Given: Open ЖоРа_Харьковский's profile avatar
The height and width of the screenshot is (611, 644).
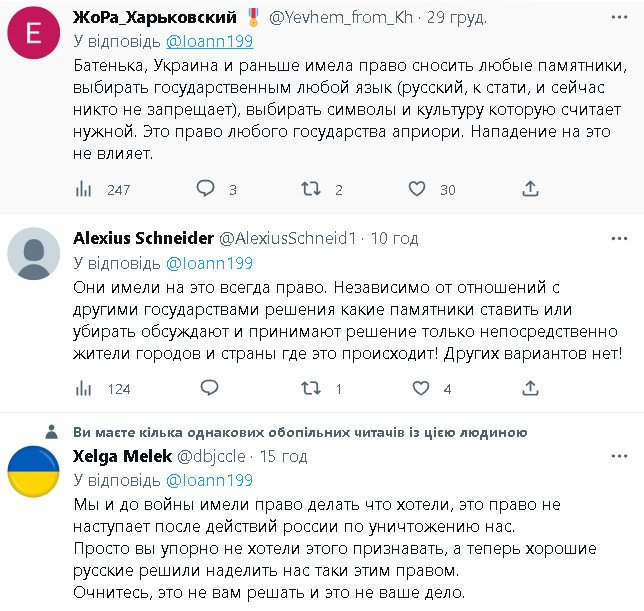Looking at the screenshot, I should [34, 35].
